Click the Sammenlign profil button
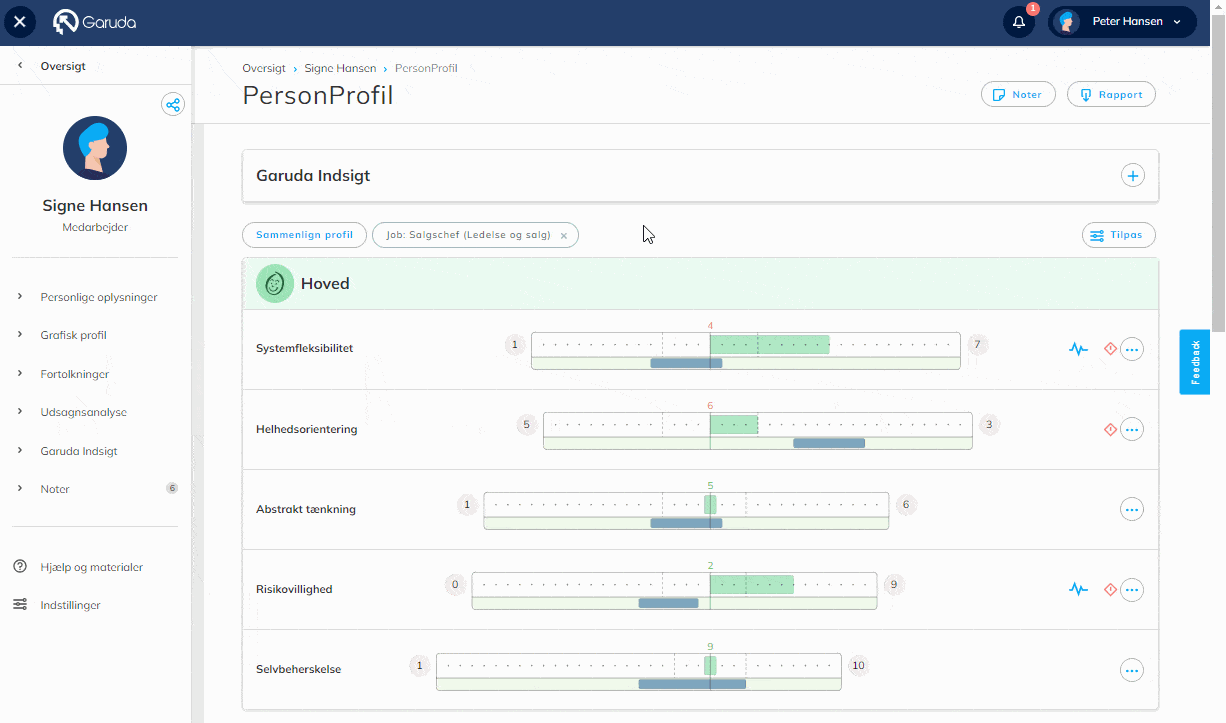 (x=304, y=235)
